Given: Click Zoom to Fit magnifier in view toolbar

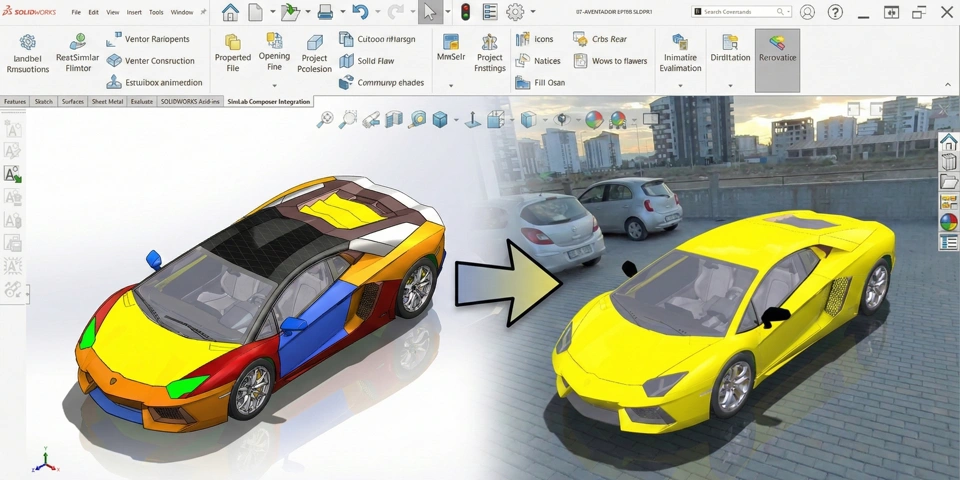Looking at the screenshot, I should pos(324,119).
